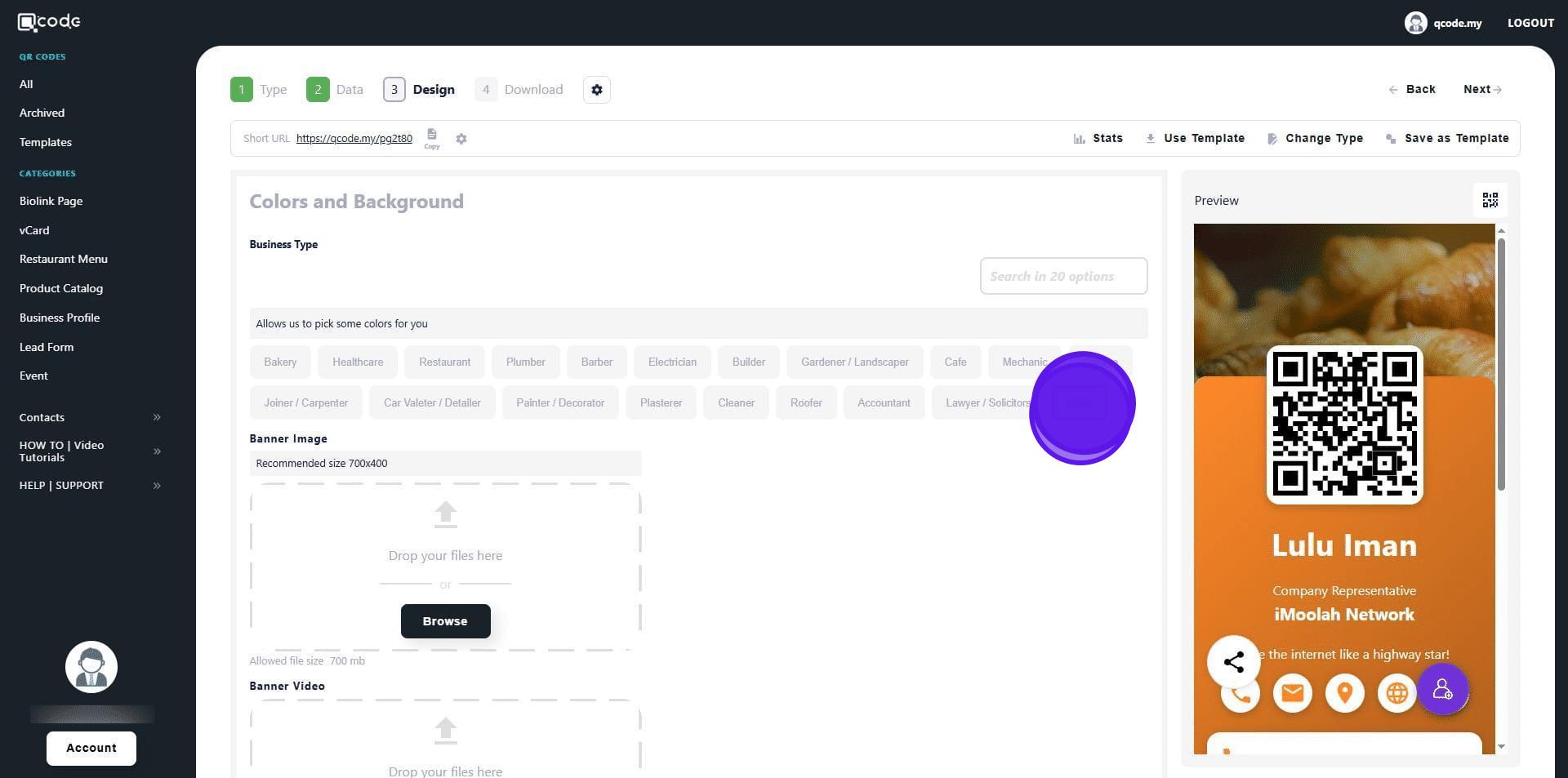The height and width of the screenshot is (778, 1568).
Task: Click the email envelope icon in the preview
Action: 1292,694
